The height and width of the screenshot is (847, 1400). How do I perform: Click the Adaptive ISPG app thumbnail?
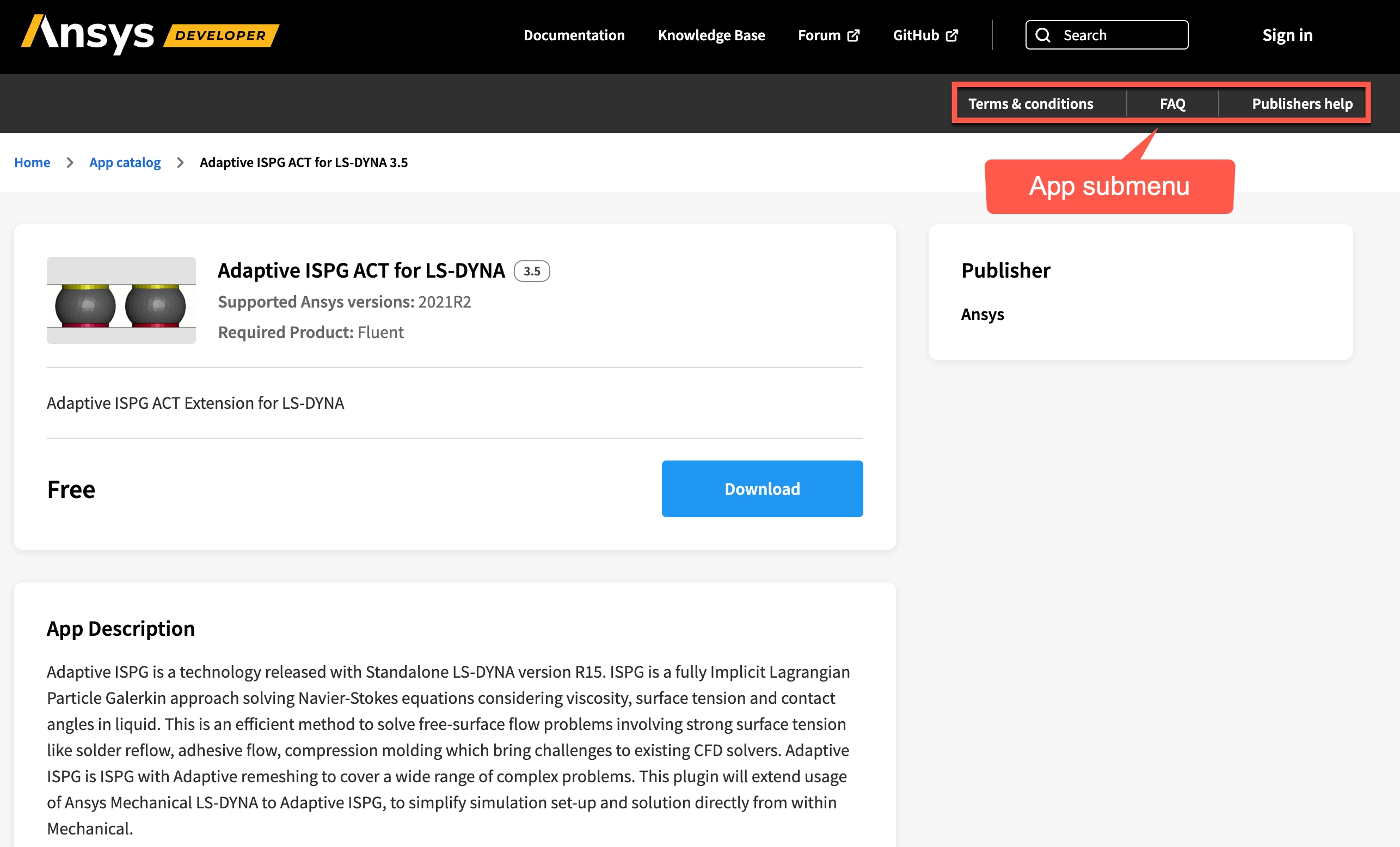(x=121, y=300)
